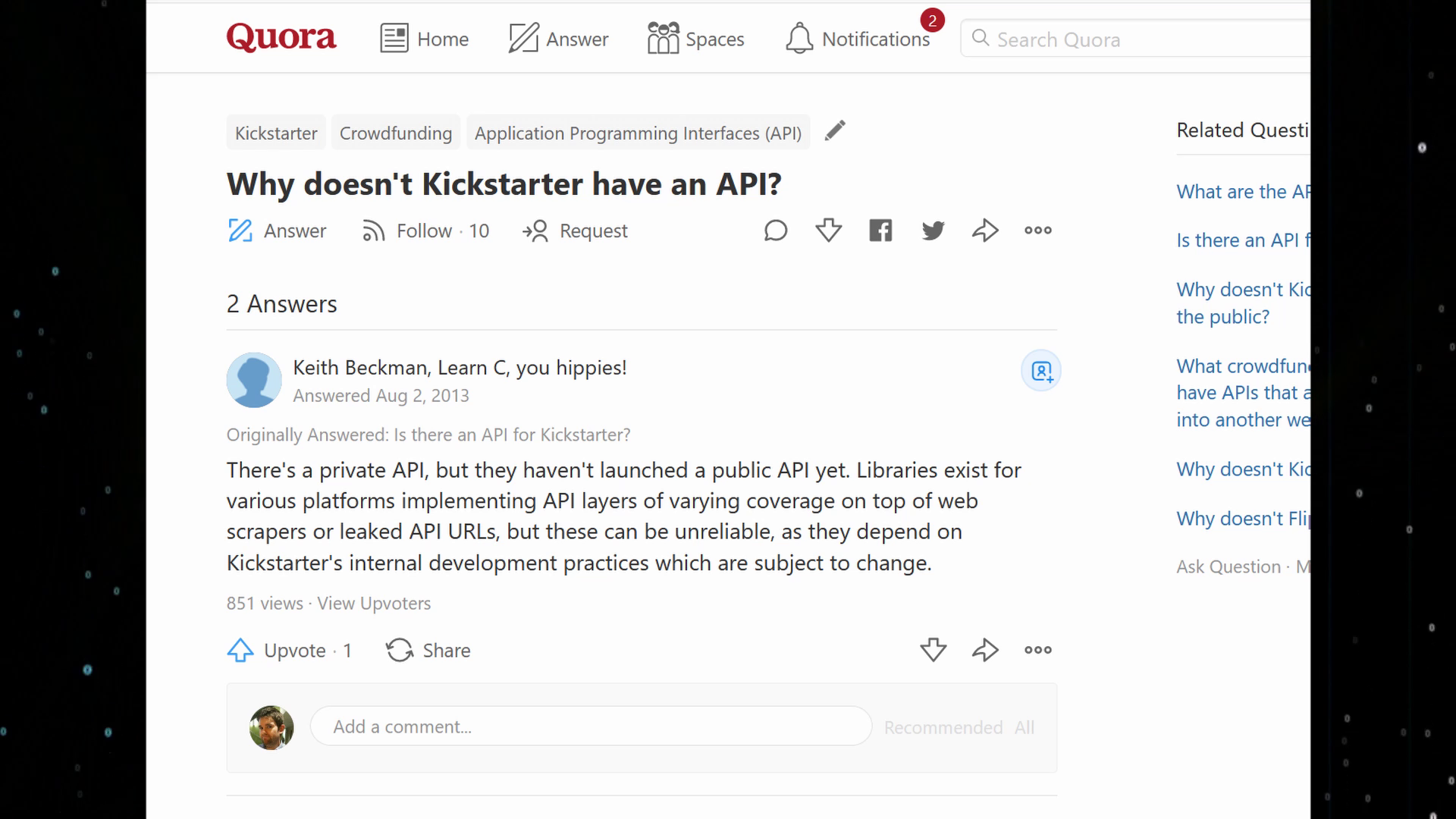Upvote Keith Beckman's answer
The image size is (1456, 819).
coord(289,650)
